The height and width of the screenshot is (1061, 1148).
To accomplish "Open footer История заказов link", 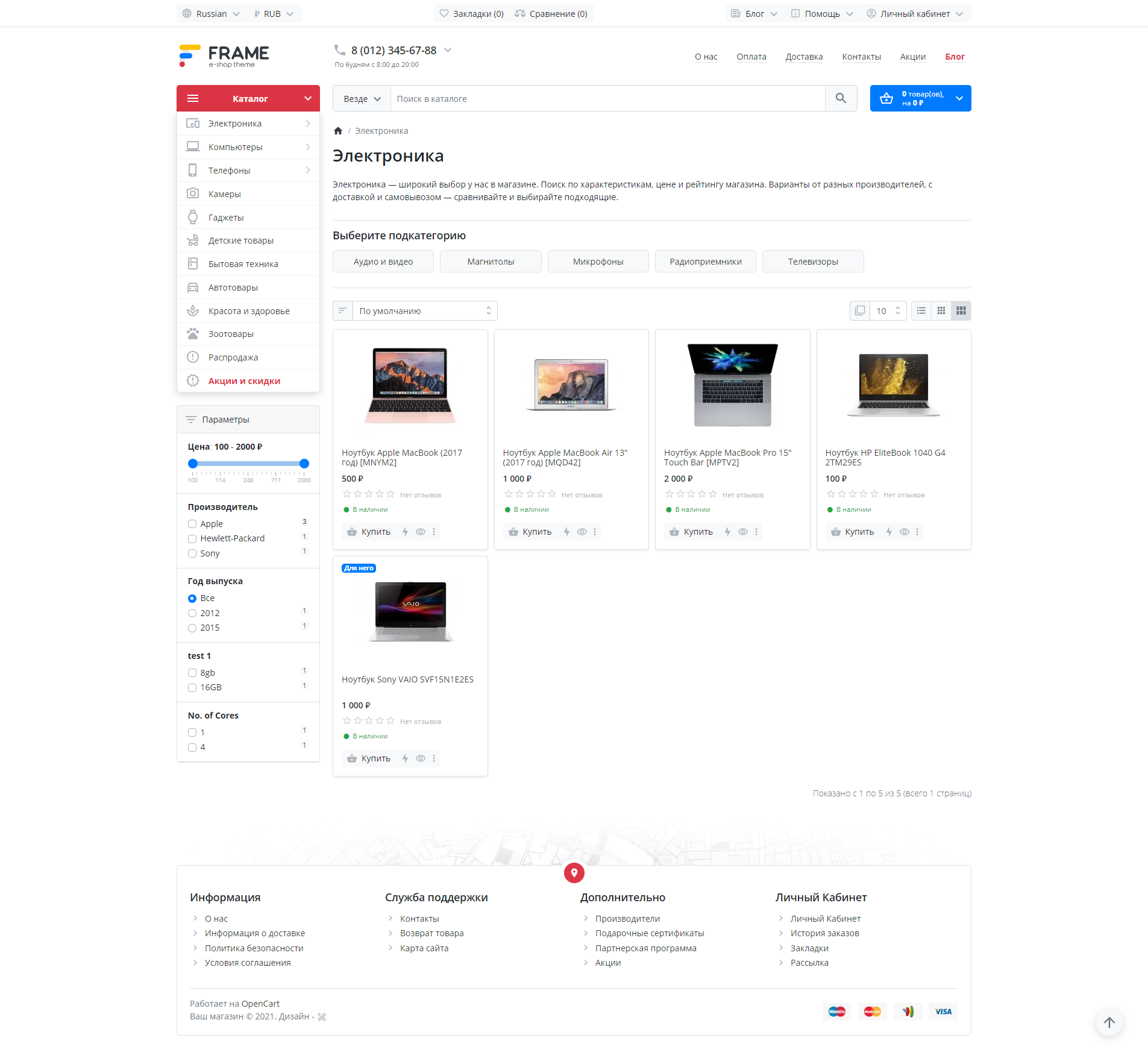I will 824,933.
